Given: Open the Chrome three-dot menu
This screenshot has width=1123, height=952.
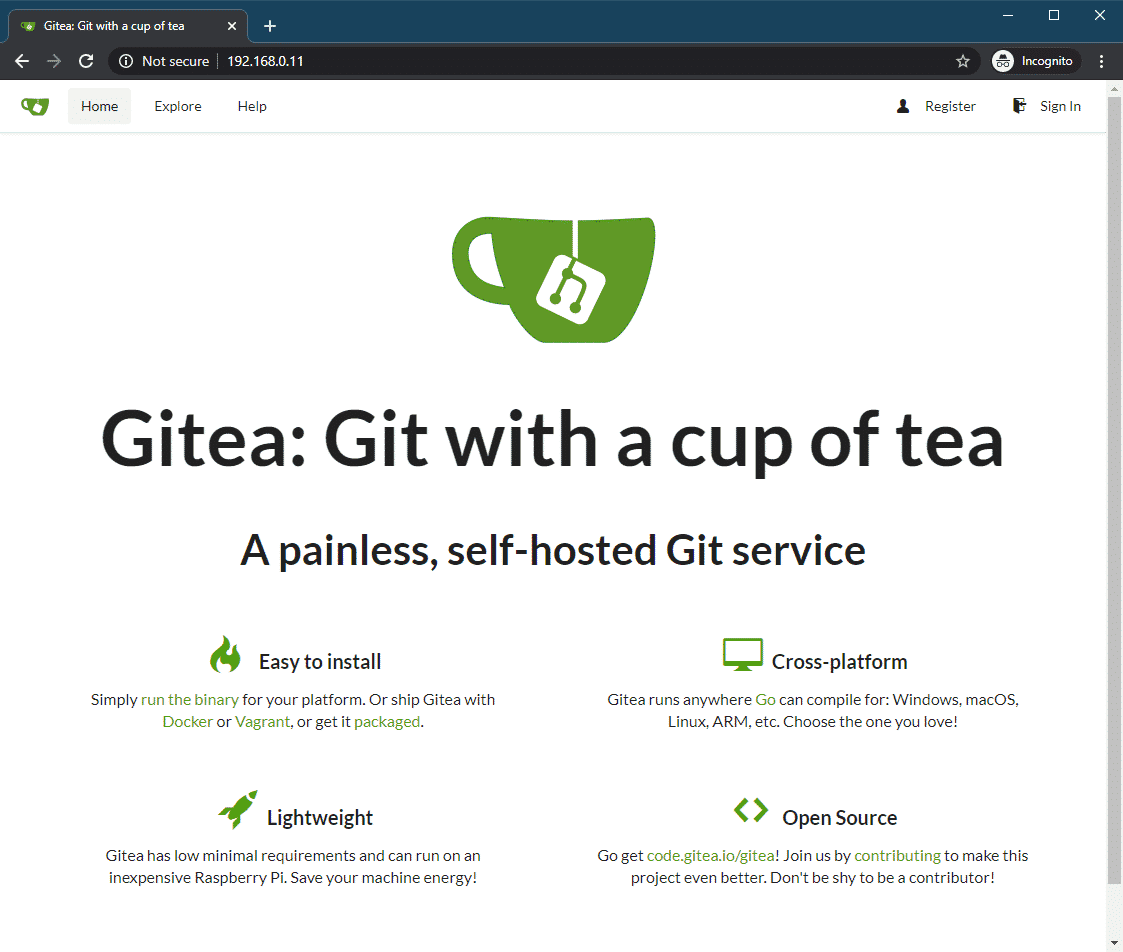Looking at the screenshot, I should (x=1101, y=61).
